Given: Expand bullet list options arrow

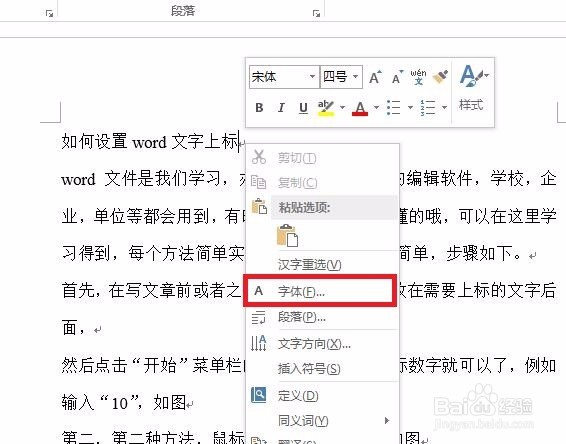Looking at the screenshot, I should click(x=410, y=107).
